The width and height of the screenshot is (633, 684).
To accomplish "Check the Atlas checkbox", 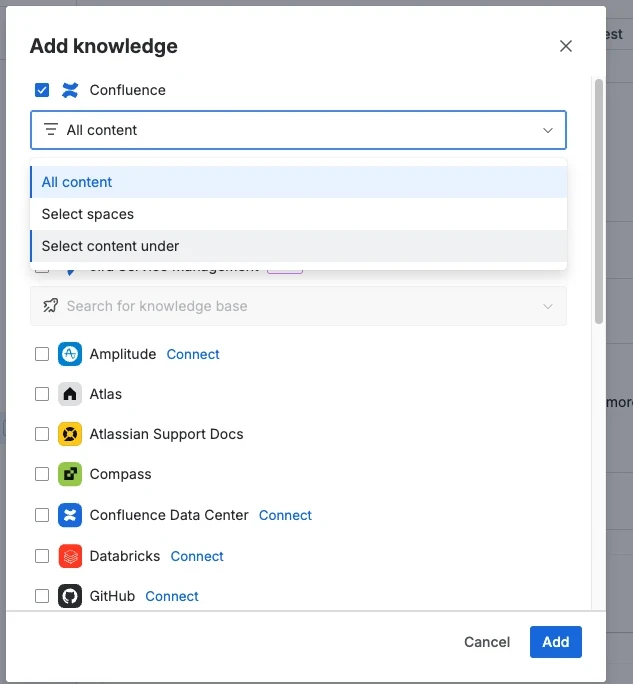I will point(42,394).
